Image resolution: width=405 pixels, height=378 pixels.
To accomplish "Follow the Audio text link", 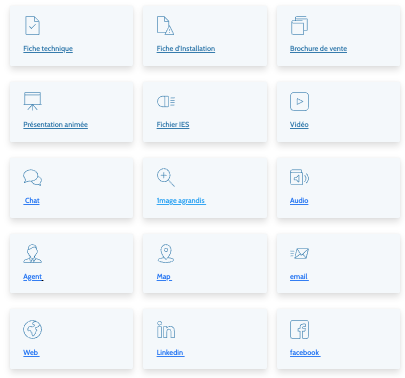I will (299, 201).
